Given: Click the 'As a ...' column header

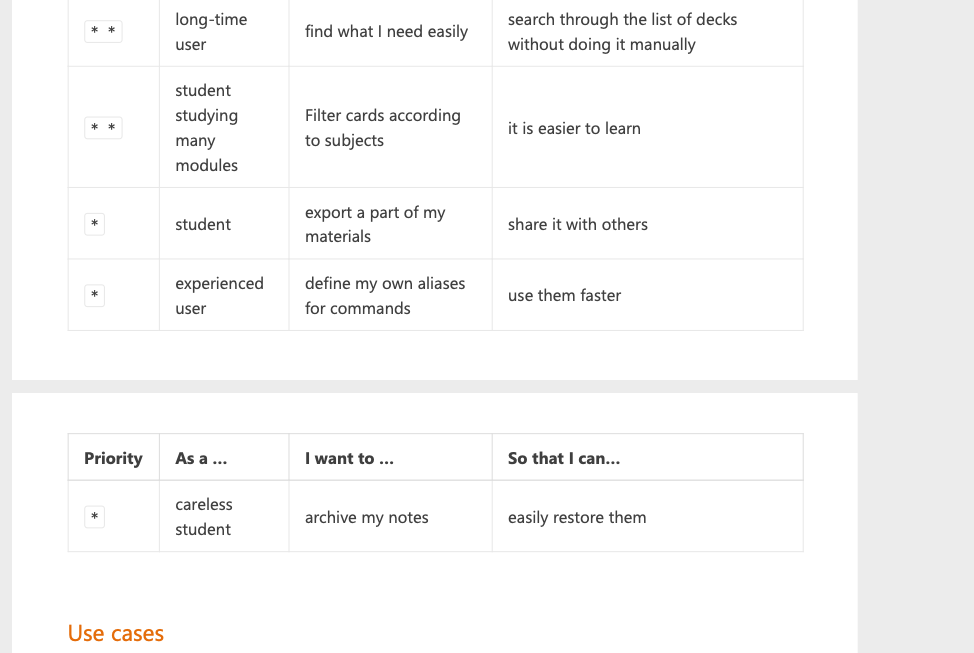Looking at the screenshot, I should [201, 458].
